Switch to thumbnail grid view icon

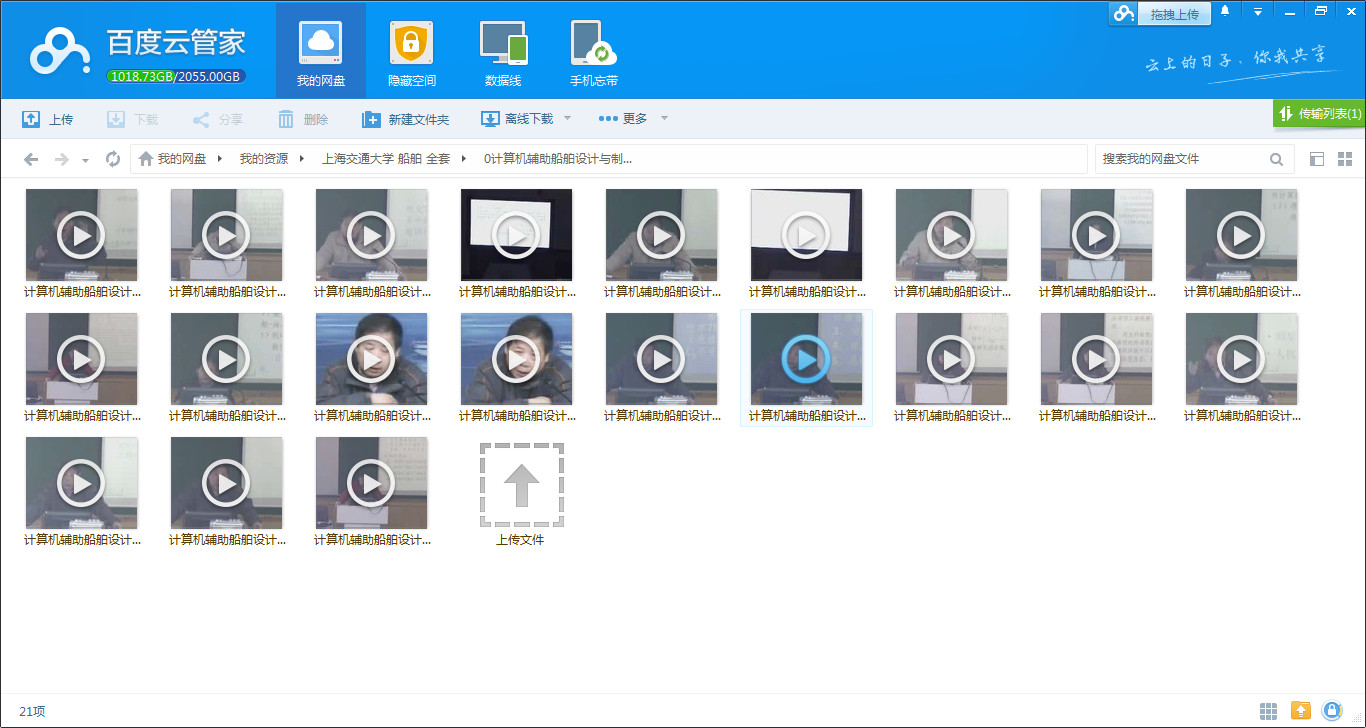1345,159
